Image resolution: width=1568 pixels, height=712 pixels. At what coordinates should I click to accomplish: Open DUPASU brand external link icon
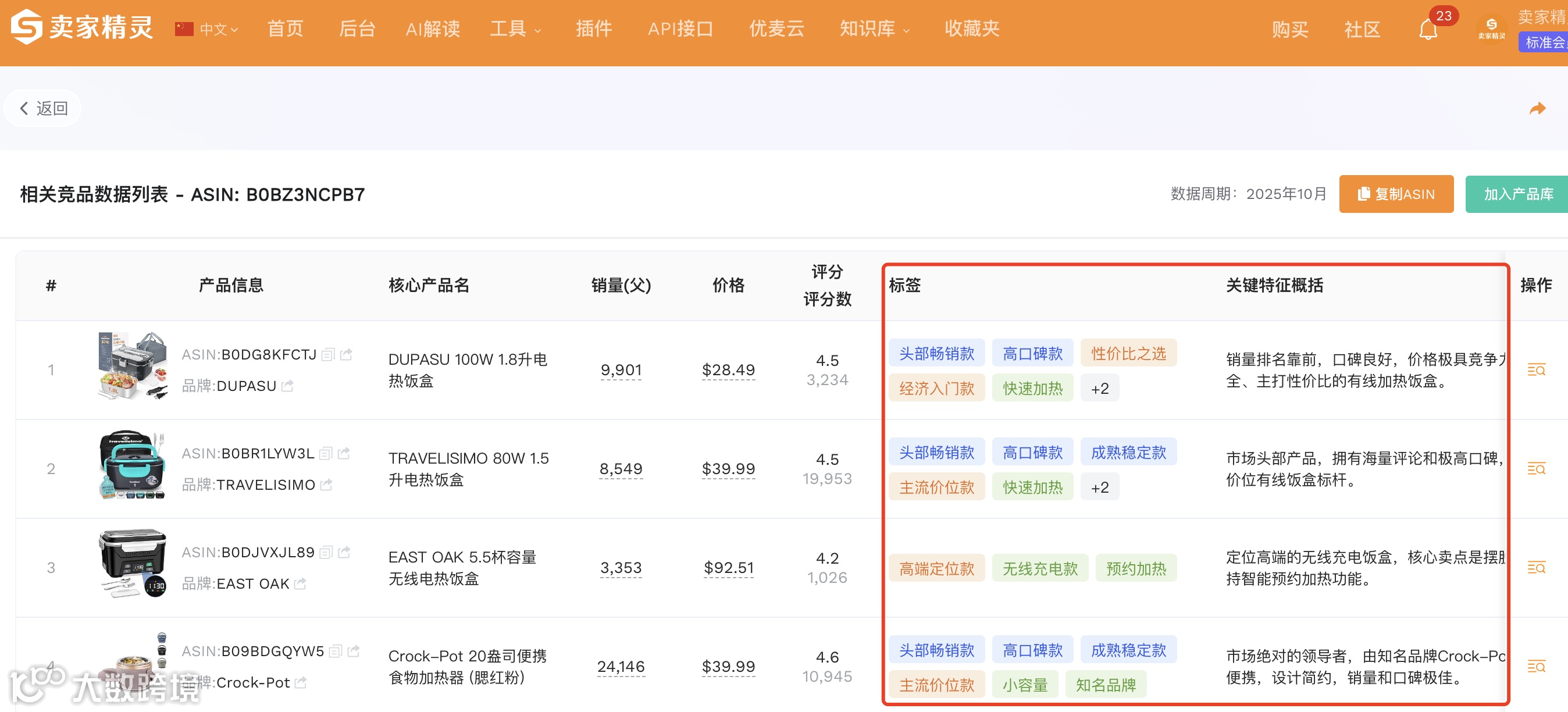[288, 386]
